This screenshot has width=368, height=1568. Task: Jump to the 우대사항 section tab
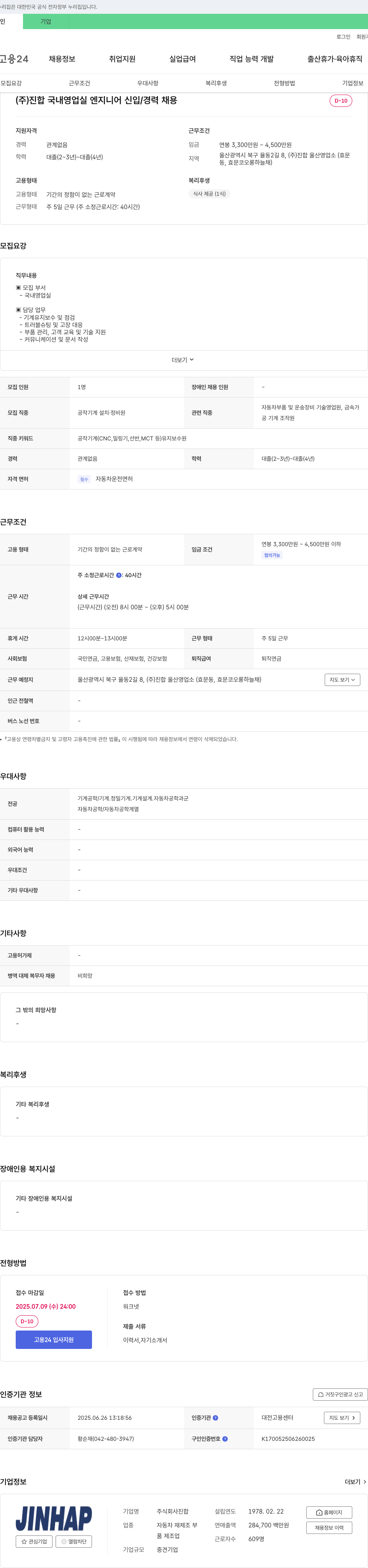click(148, 83)
